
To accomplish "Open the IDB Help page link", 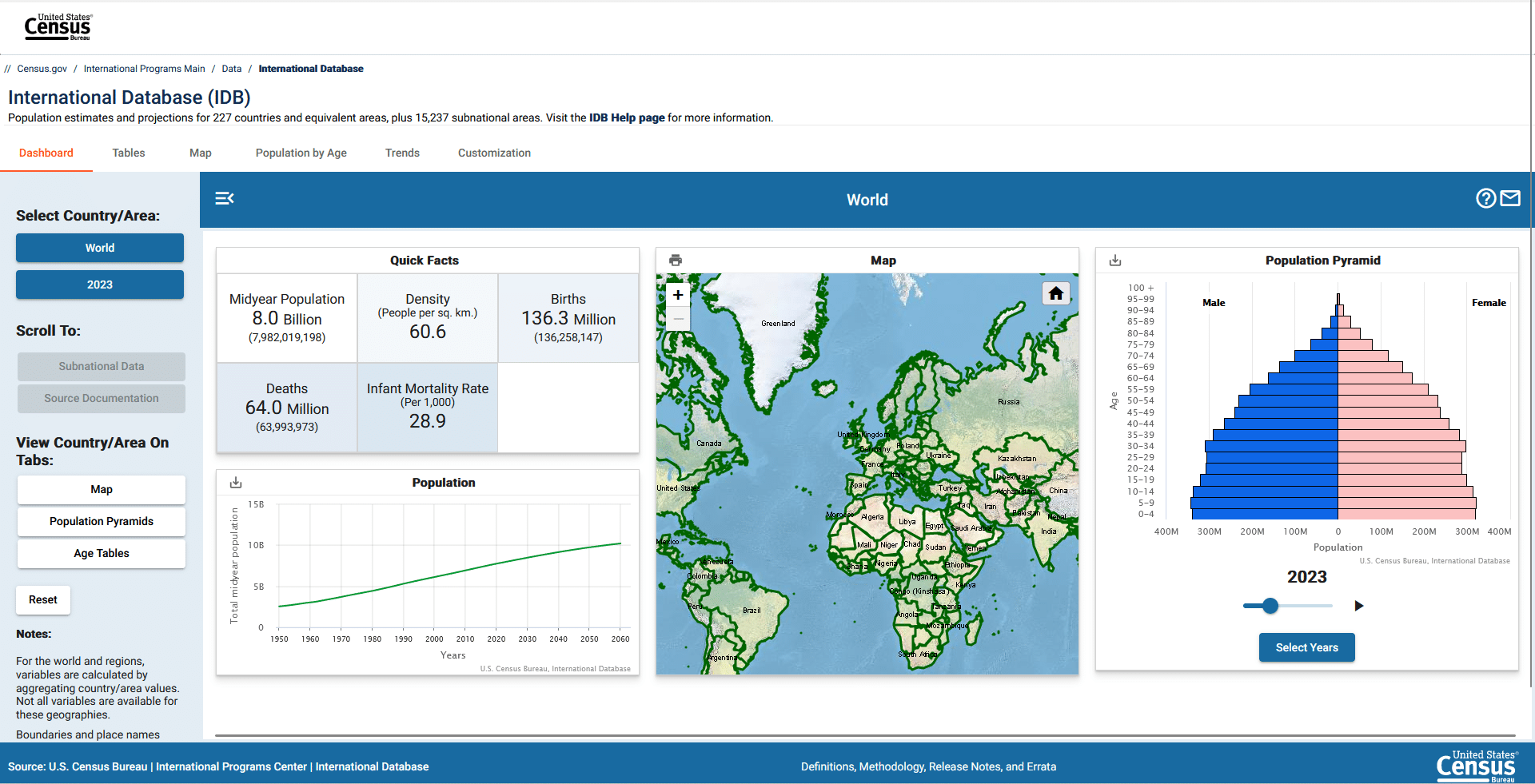I will click(x=627, y=117).
